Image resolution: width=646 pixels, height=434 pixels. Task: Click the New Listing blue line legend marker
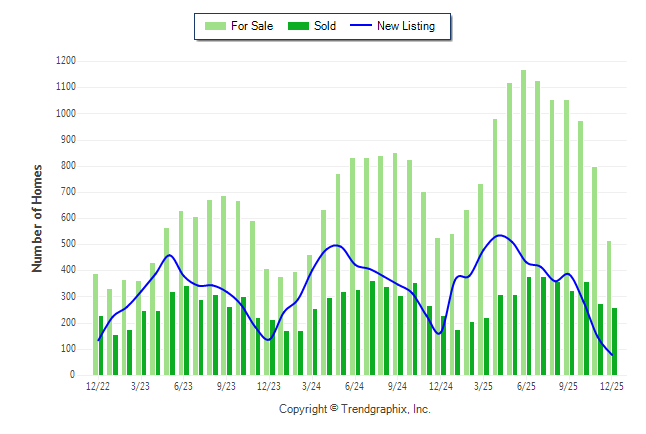coord(362,26)
